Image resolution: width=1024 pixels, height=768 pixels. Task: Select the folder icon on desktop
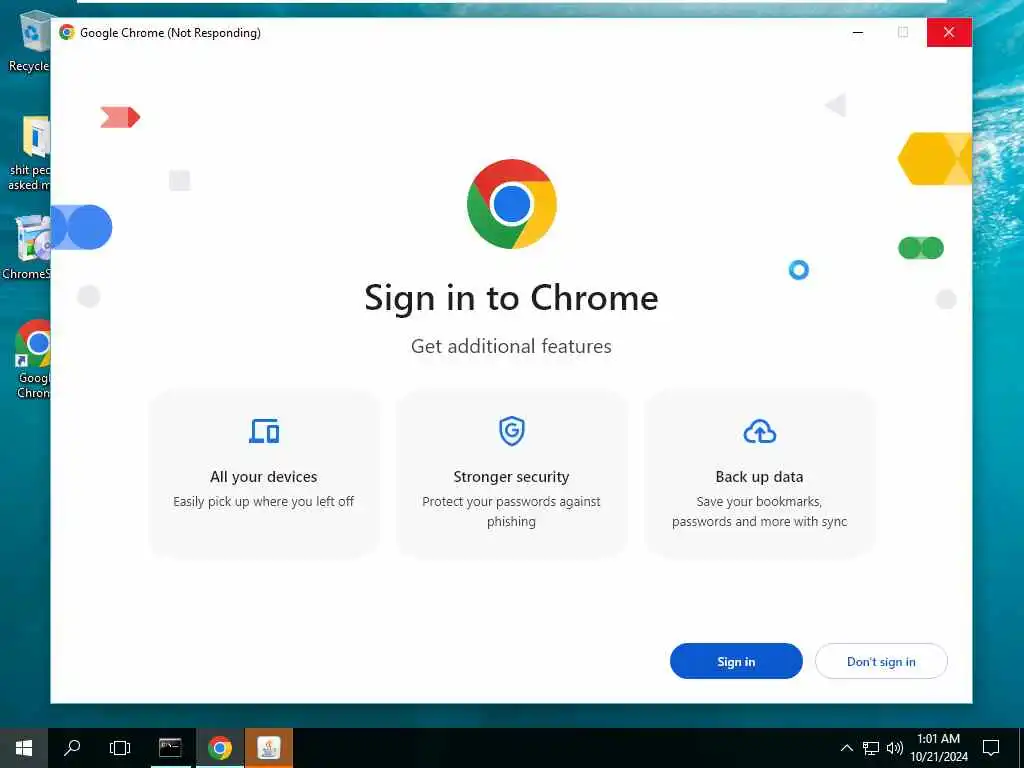click(x=31, y=153)
